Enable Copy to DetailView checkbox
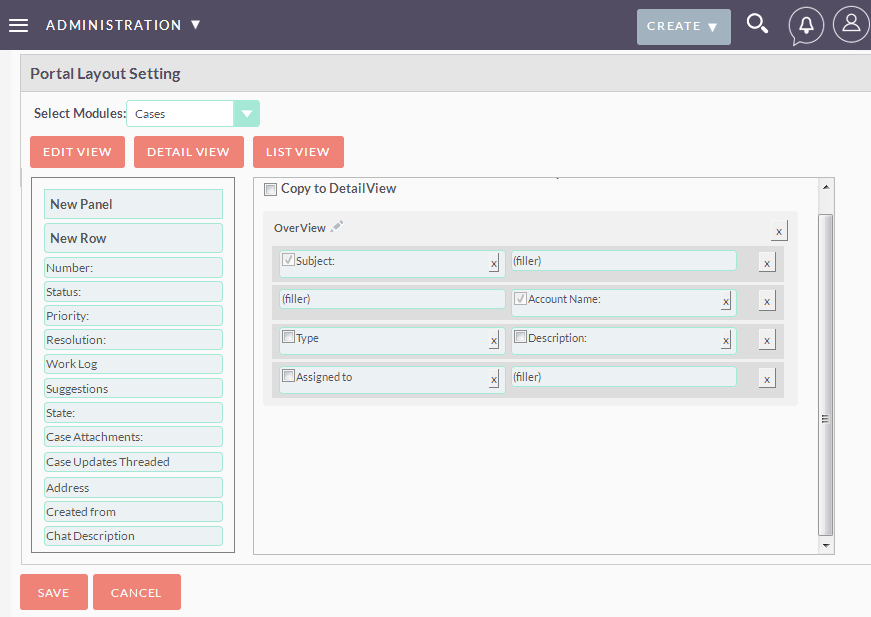Image resolution: width=871 pixels, height=617 pixels. 271,189
